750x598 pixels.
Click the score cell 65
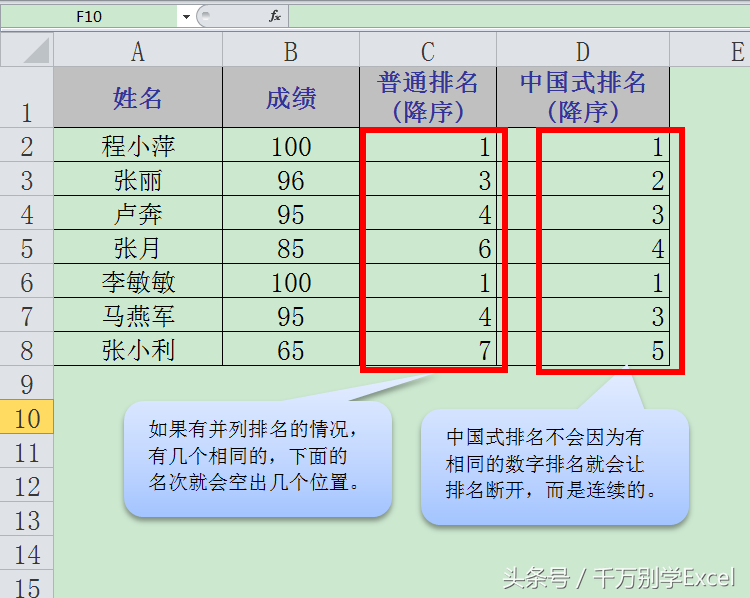click(291, 349)
